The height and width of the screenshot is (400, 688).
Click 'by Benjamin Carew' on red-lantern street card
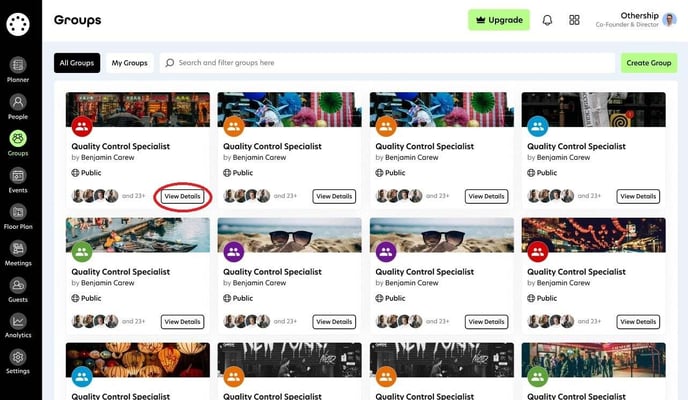click(x=559, y=283)
